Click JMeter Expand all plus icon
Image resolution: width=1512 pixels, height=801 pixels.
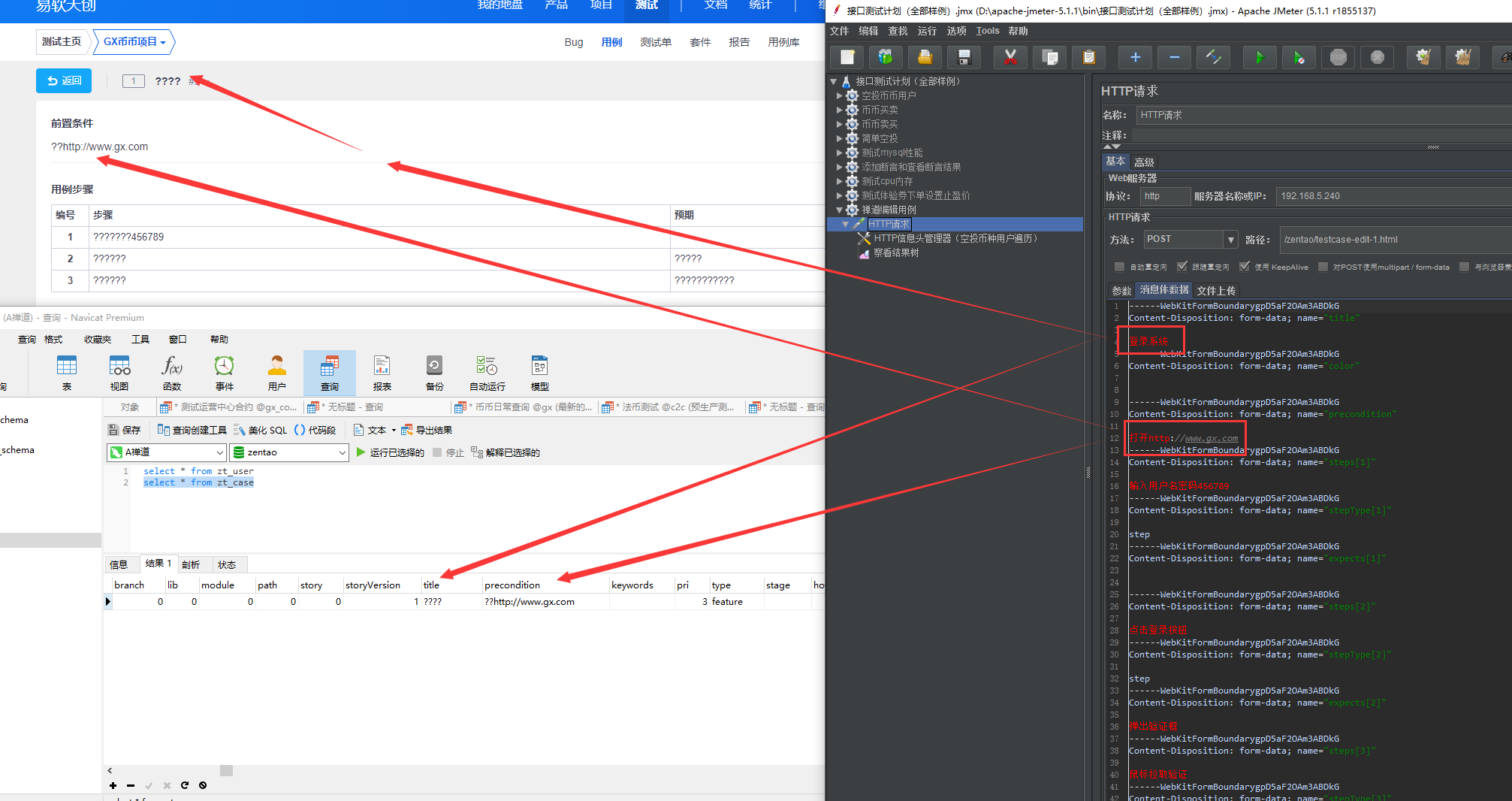point(1135,57)
